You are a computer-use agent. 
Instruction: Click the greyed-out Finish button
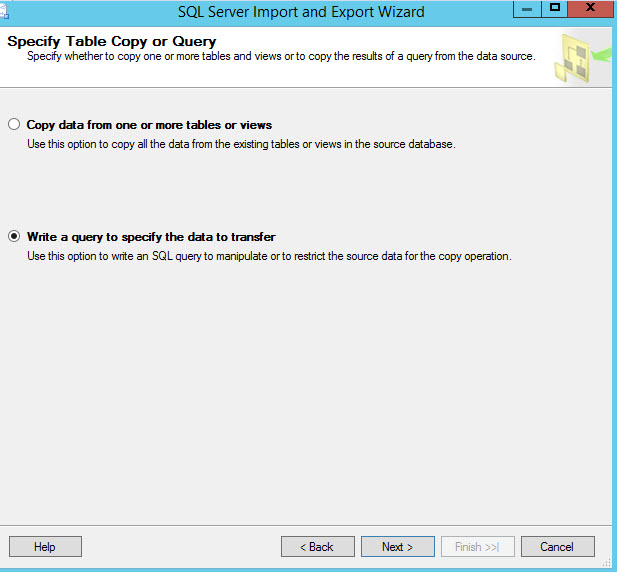477,547
